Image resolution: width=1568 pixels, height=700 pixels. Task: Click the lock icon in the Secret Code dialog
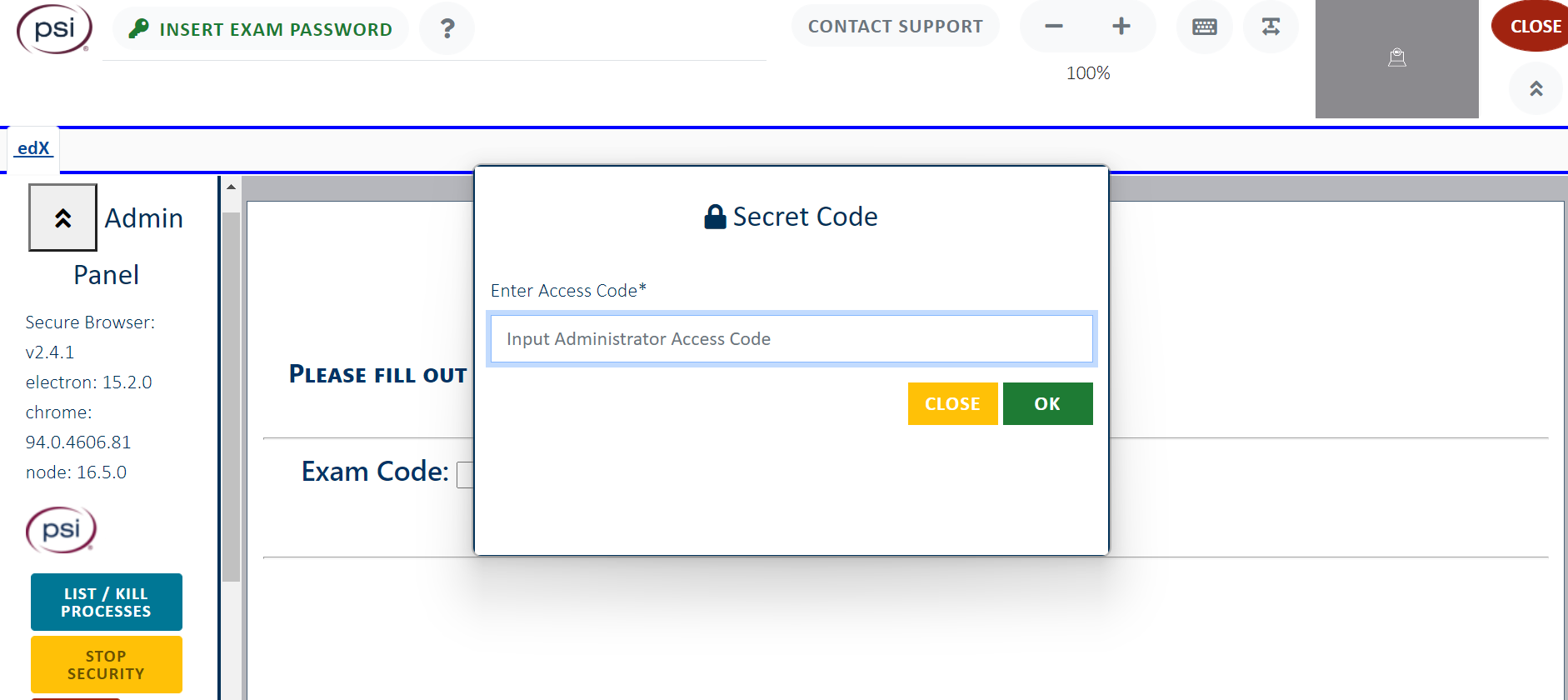(714, 216)
